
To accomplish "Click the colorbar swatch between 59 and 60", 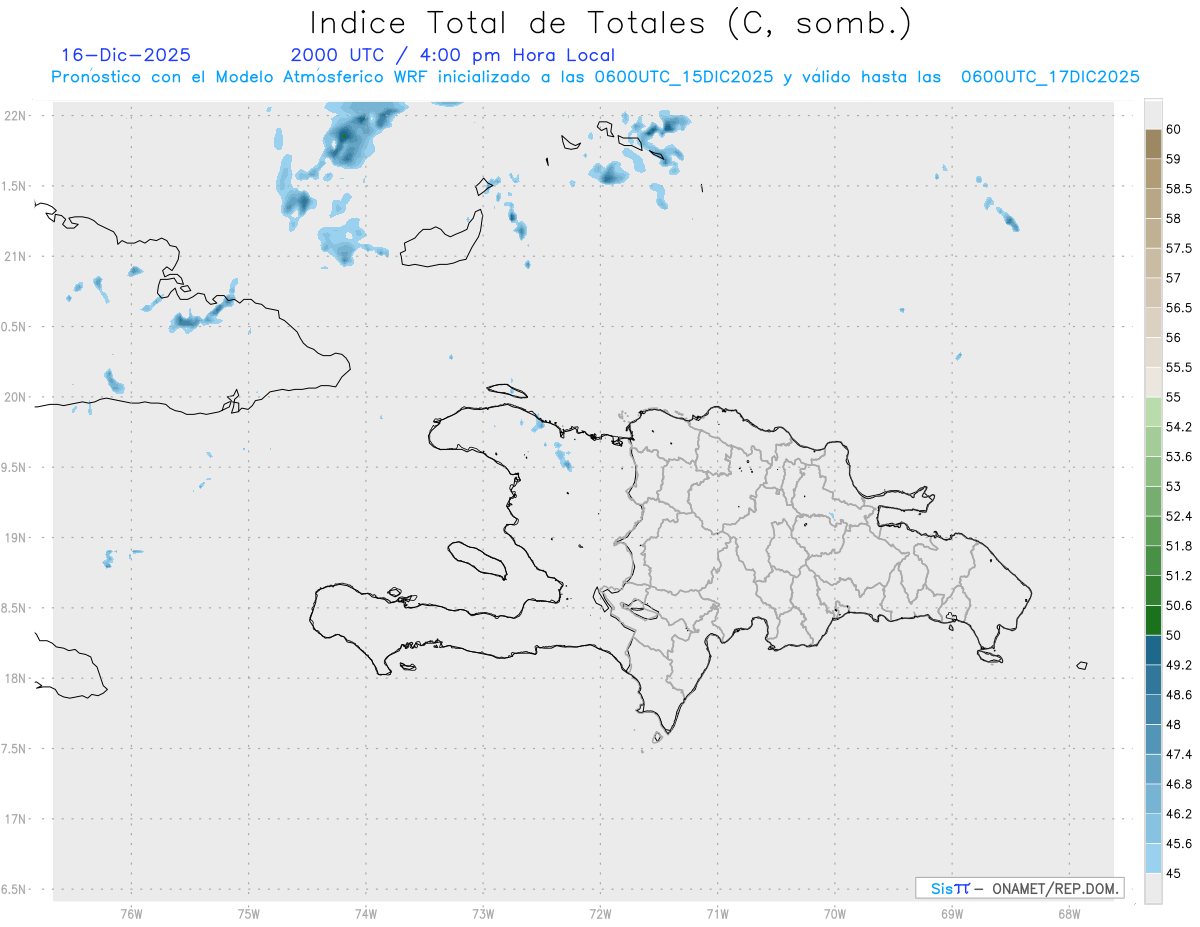I will [x=1153, y=144].
